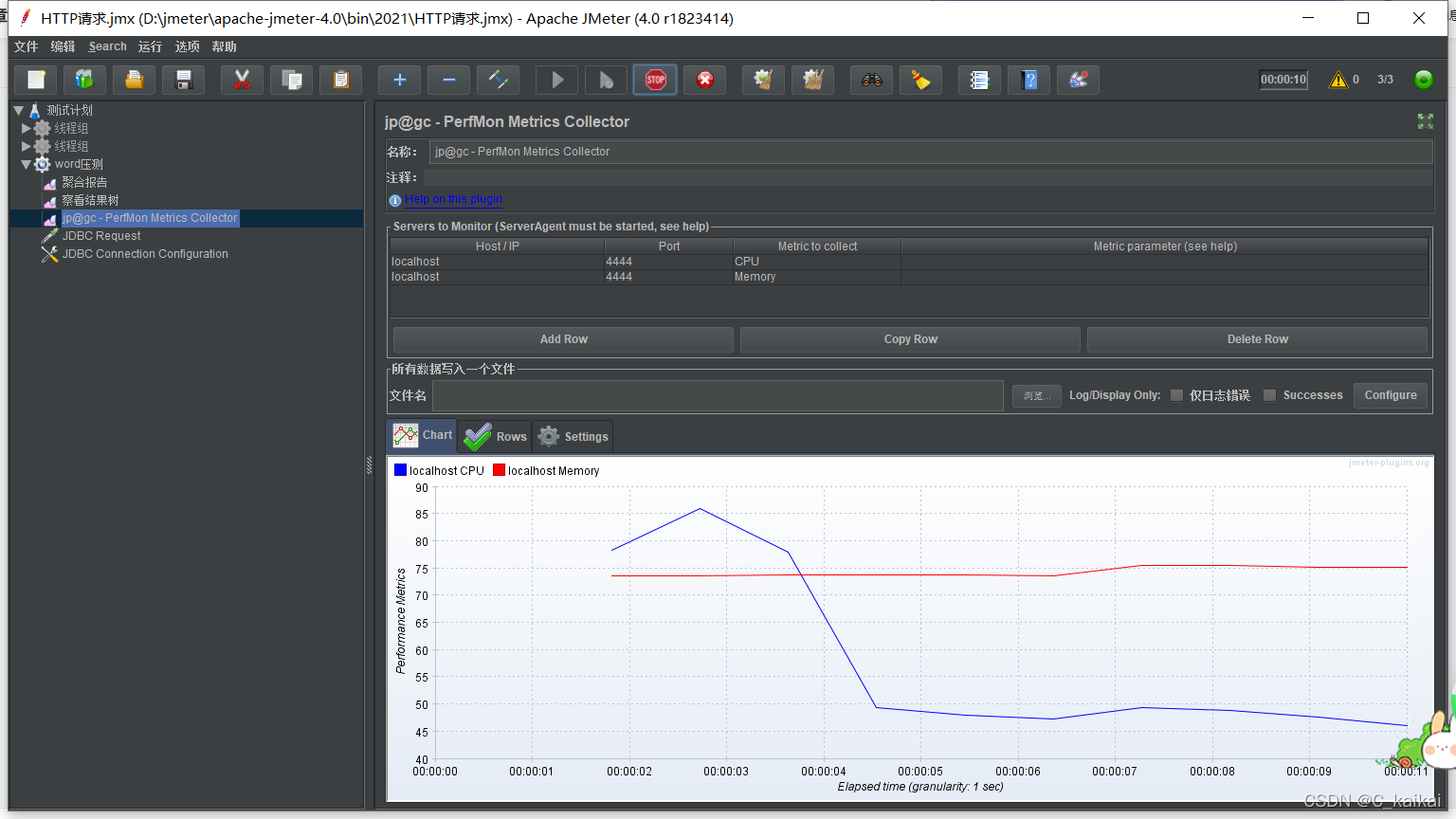Click the Clear All results icon

point(812,80)
